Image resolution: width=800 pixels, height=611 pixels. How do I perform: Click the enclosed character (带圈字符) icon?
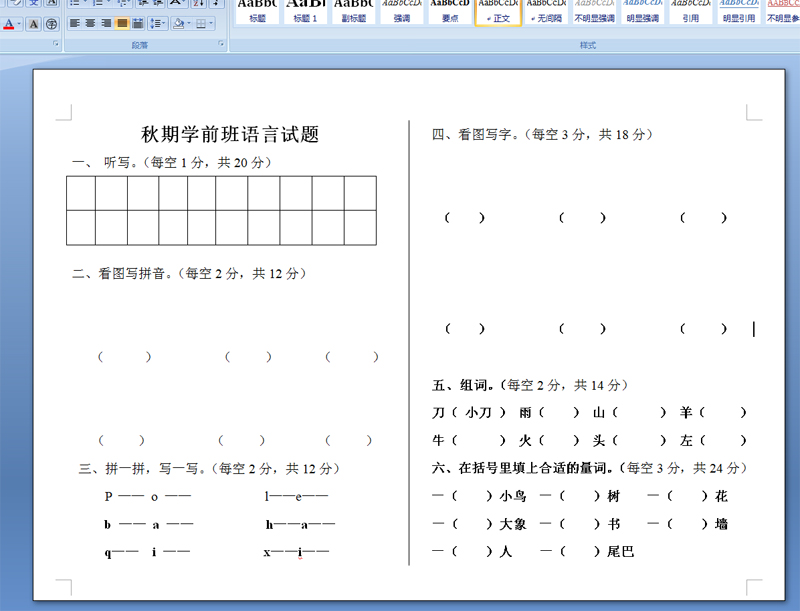pos(51,23)
